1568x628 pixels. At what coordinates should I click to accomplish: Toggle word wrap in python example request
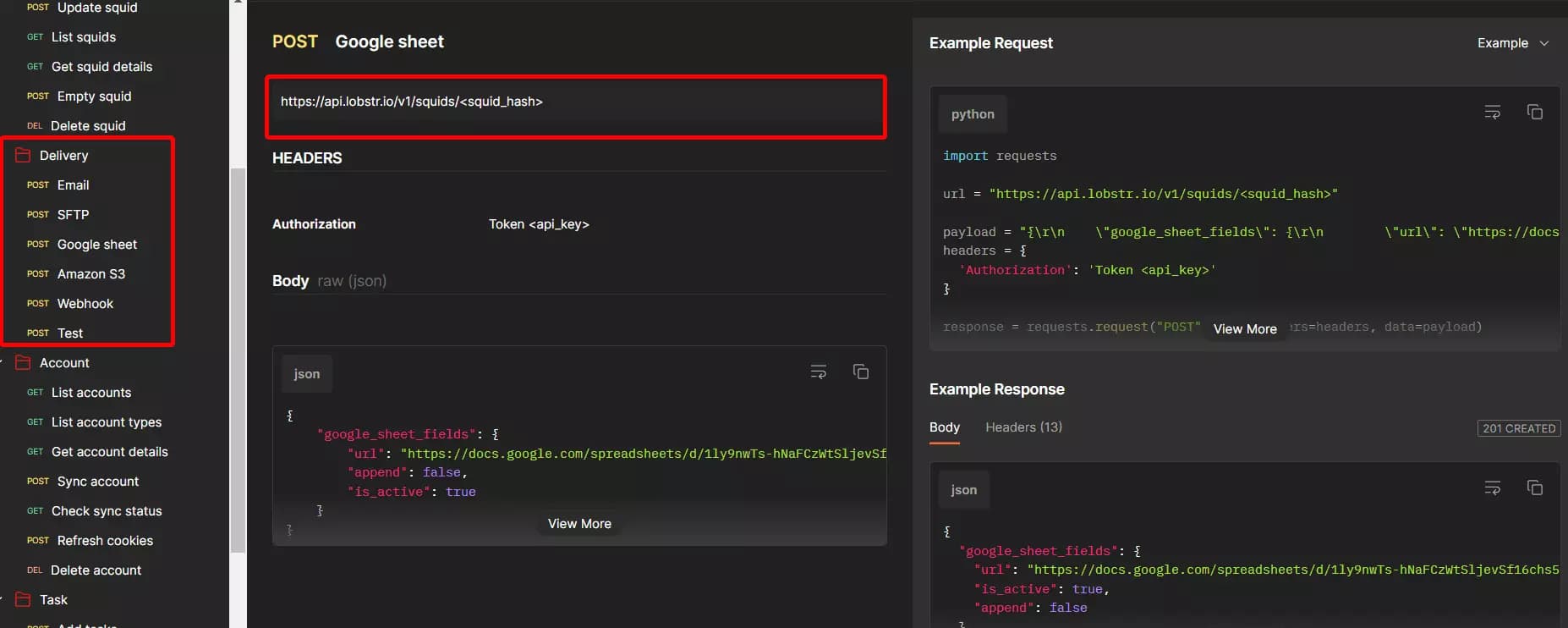tap(1493, 113)
